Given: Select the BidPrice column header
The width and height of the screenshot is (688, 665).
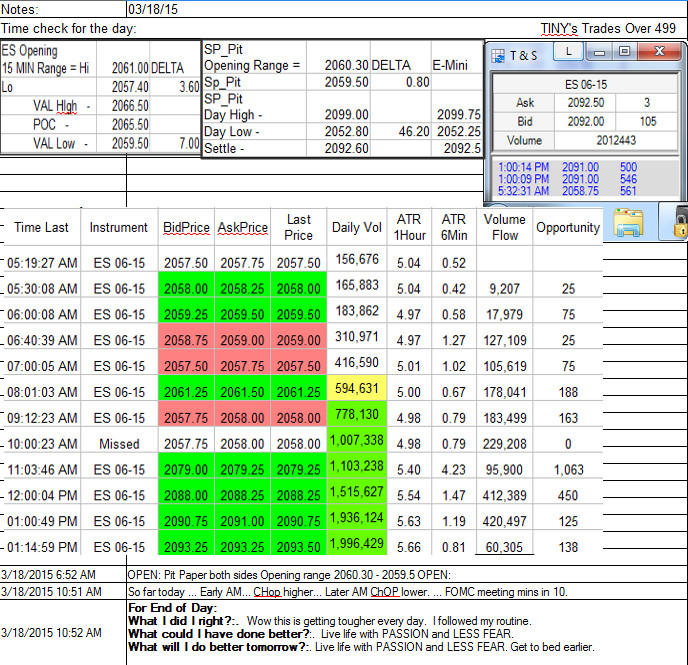Looking at the screenshot, I should click(x=186, y=227).
